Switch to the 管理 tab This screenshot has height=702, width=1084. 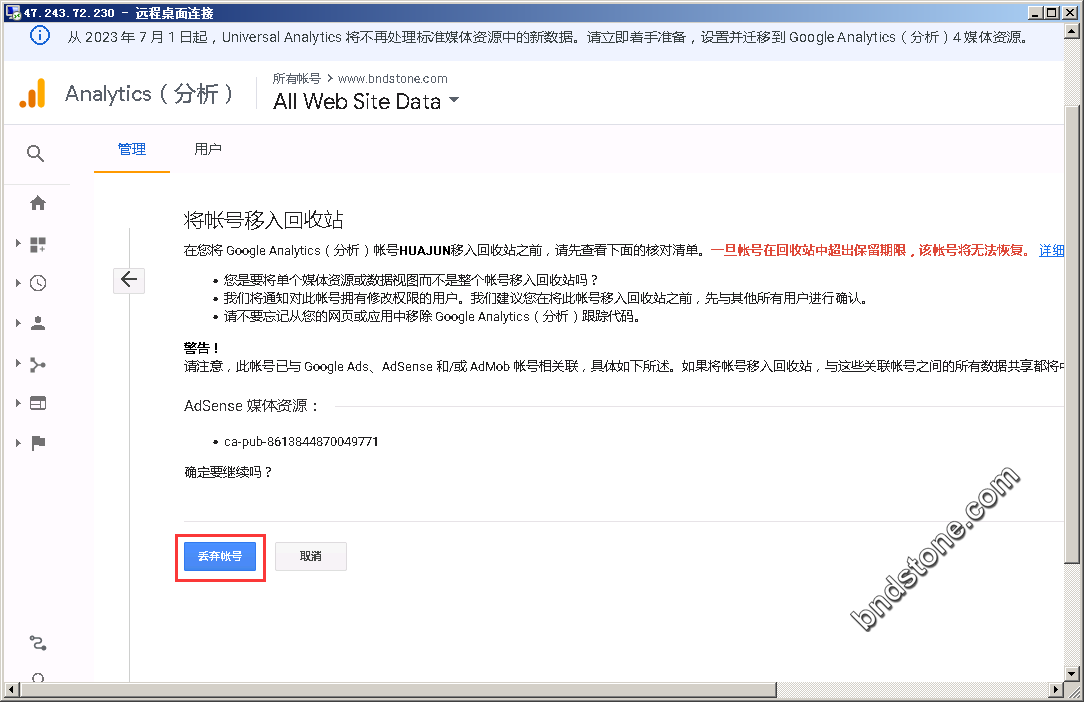point(131,149)
